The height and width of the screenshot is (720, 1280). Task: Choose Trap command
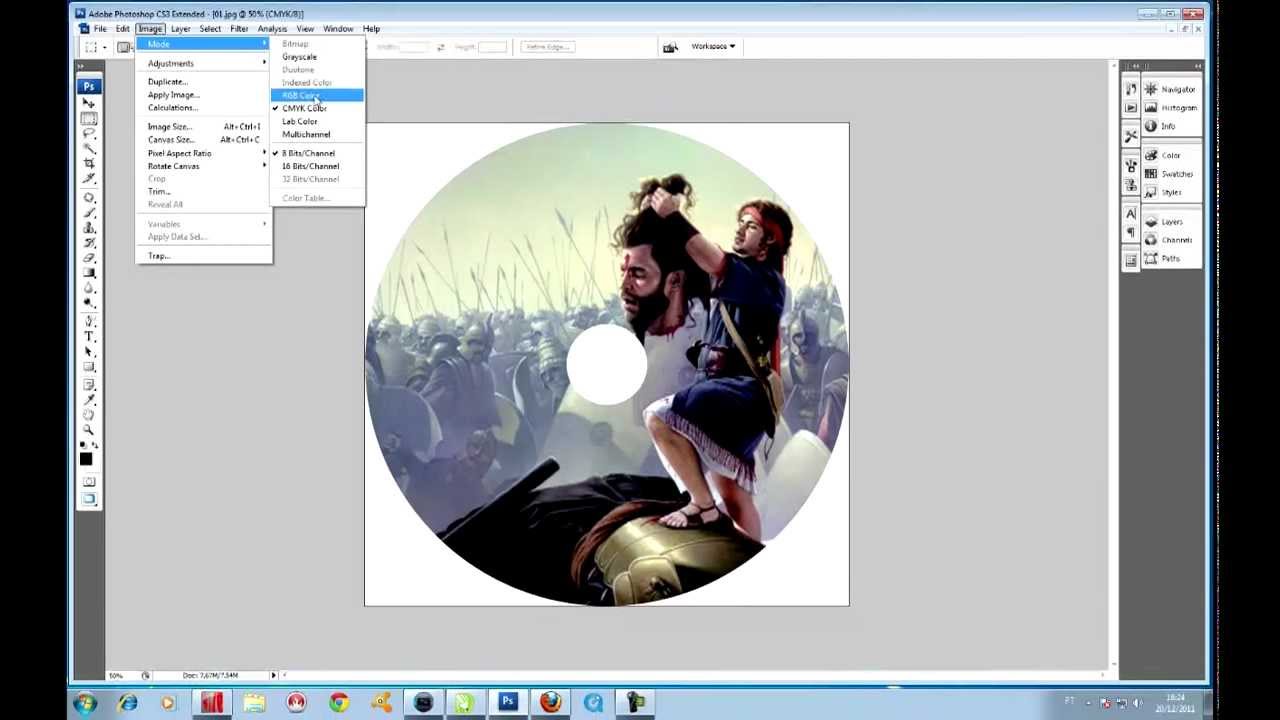click(203, 256)
